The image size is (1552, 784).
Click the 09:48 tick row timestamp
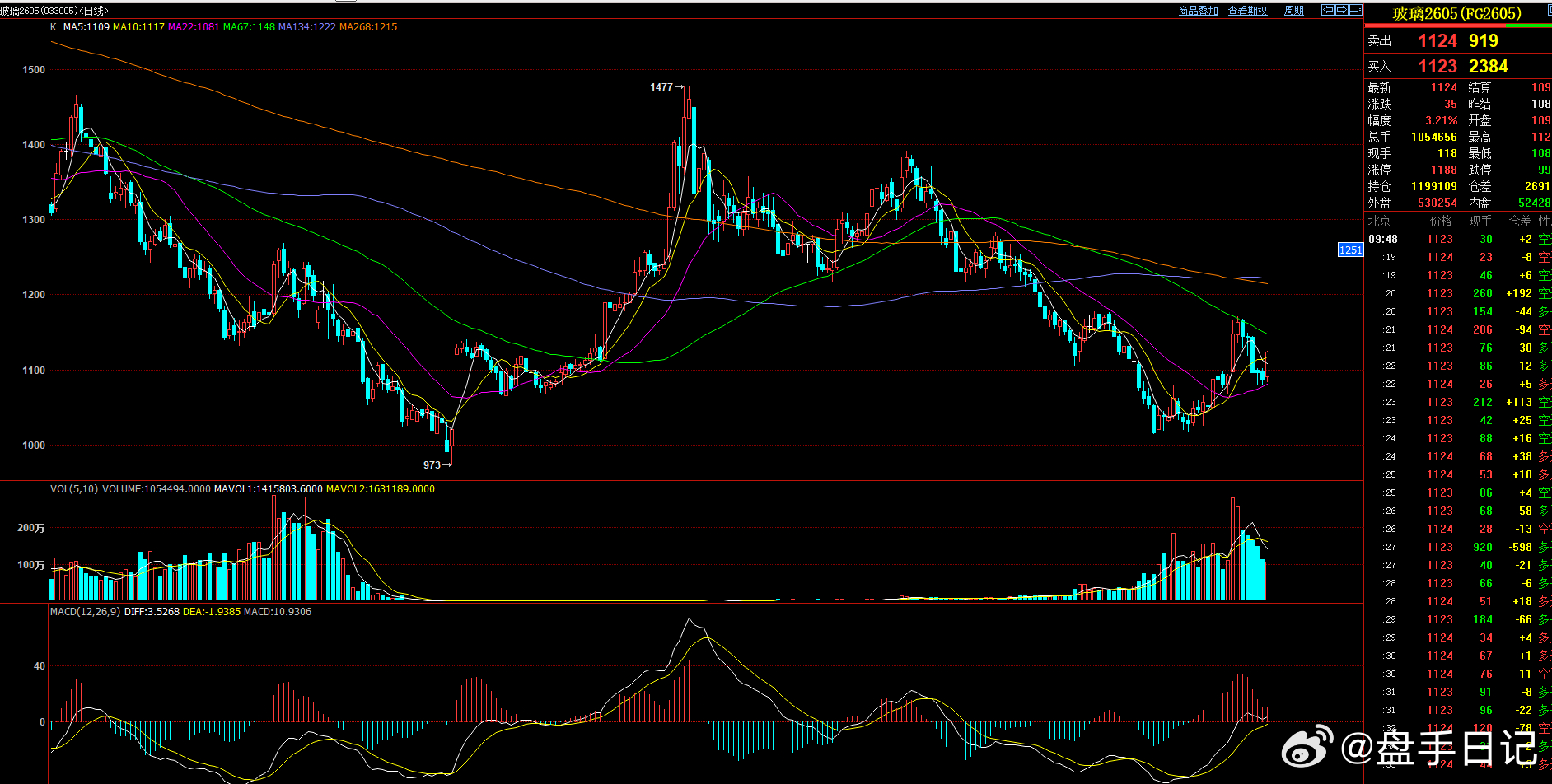(1382, 239)
